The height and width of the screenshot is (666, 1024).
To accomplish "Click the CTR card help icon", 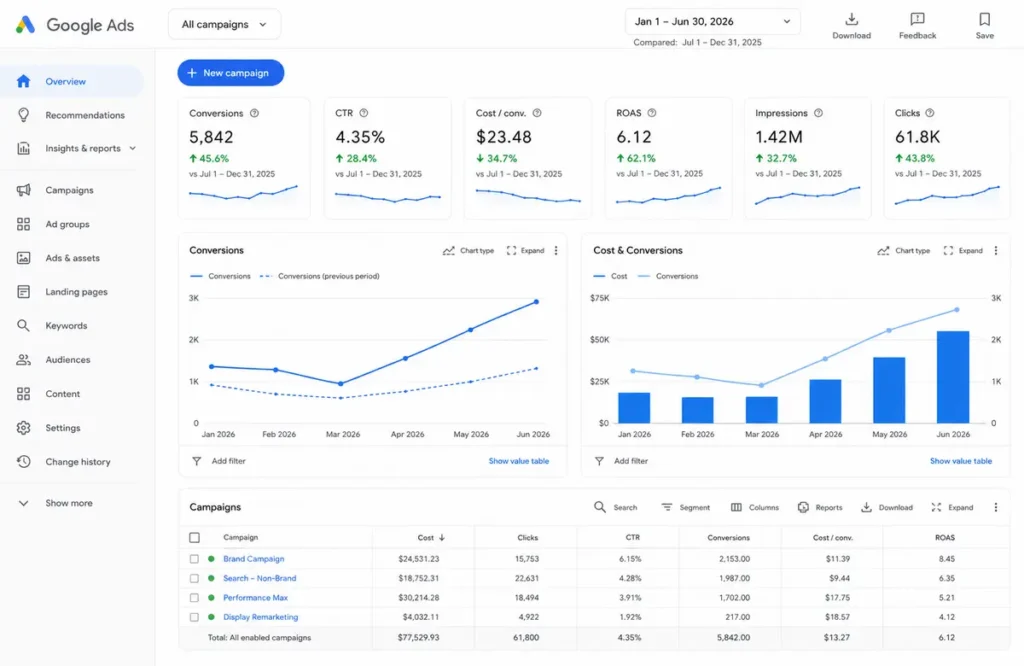I will click(x=364, y=113).
